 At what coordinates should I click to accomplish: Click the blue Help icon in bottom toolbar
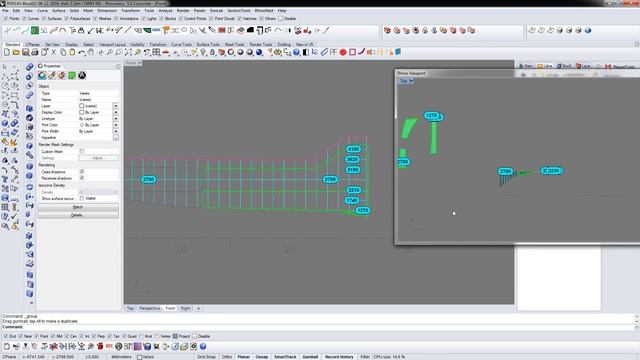coord(203,347)
